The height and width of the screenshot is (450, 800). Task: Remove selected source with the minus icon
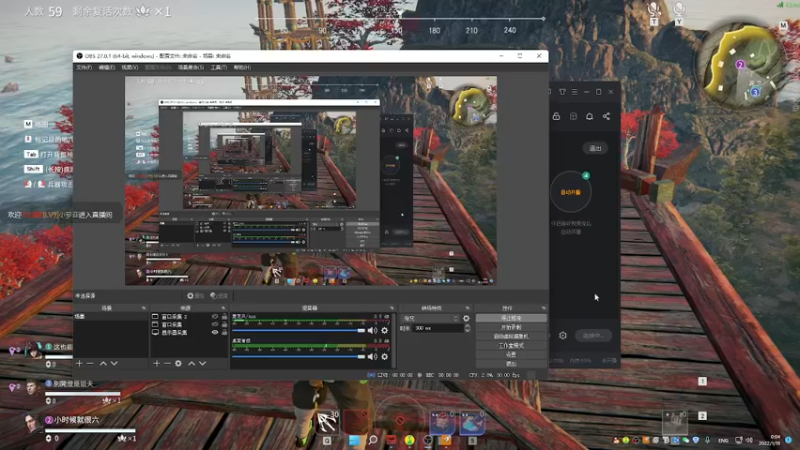click(167, 363)
